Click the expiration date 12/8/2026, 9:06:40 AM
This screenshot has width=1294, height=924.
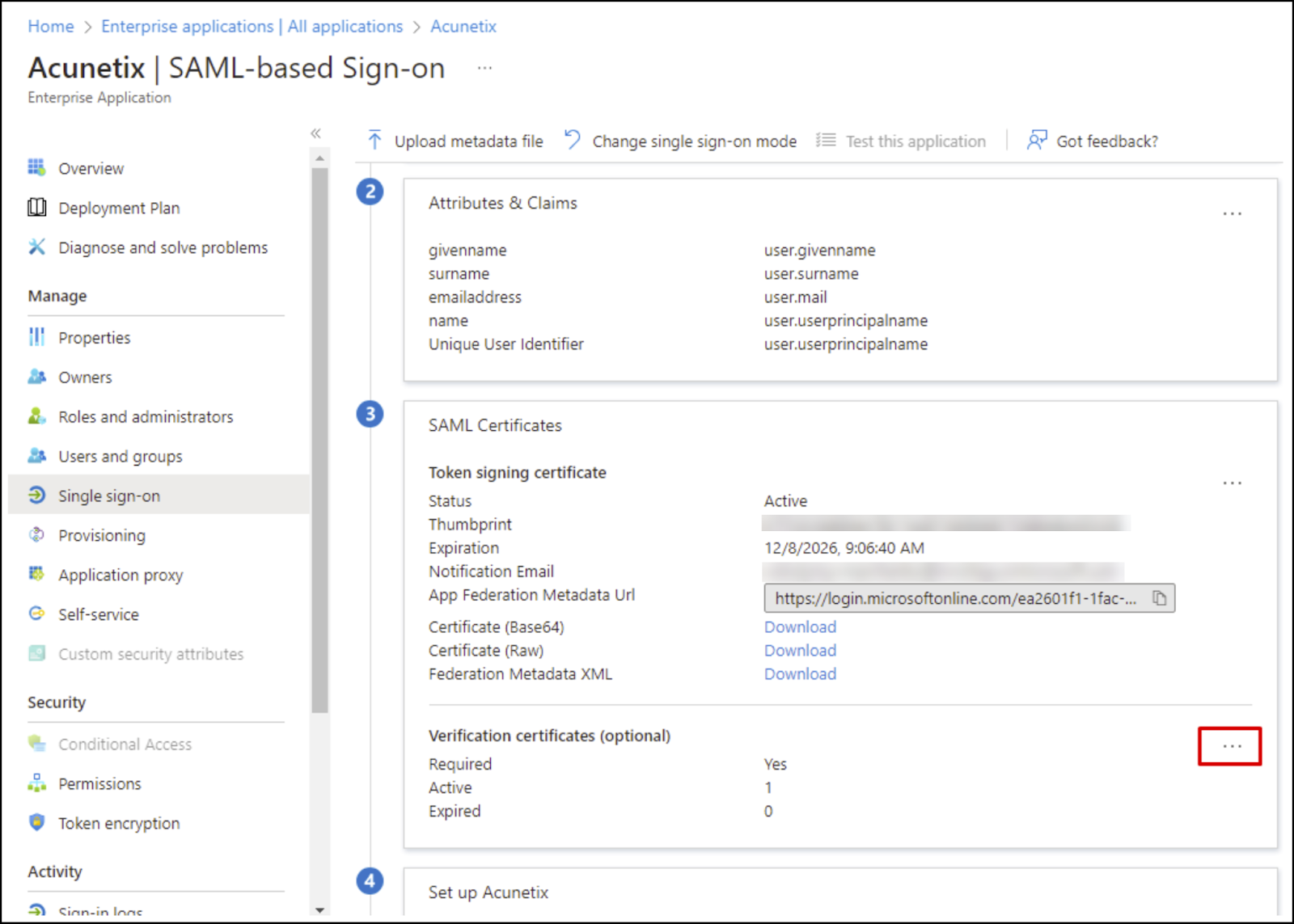(x=844, y=547)
